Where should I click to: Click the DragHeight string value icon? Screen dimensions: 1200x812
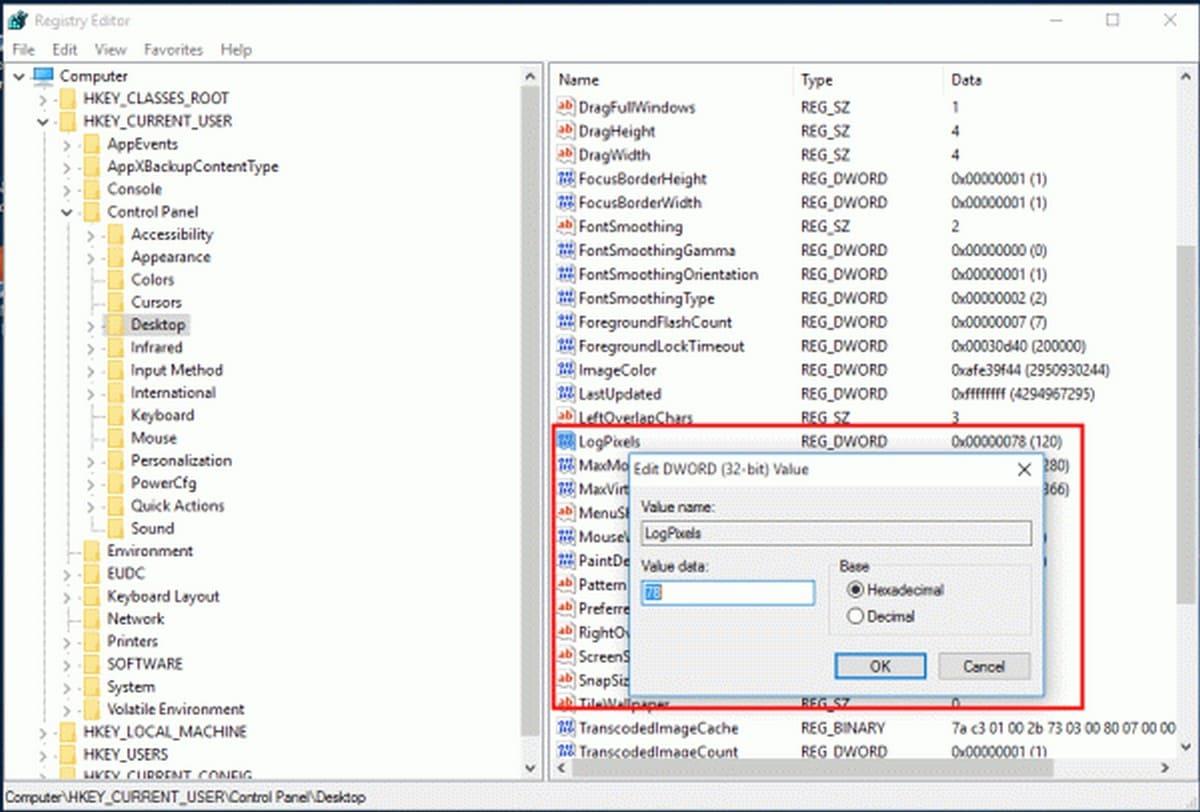tap(566, 131)
